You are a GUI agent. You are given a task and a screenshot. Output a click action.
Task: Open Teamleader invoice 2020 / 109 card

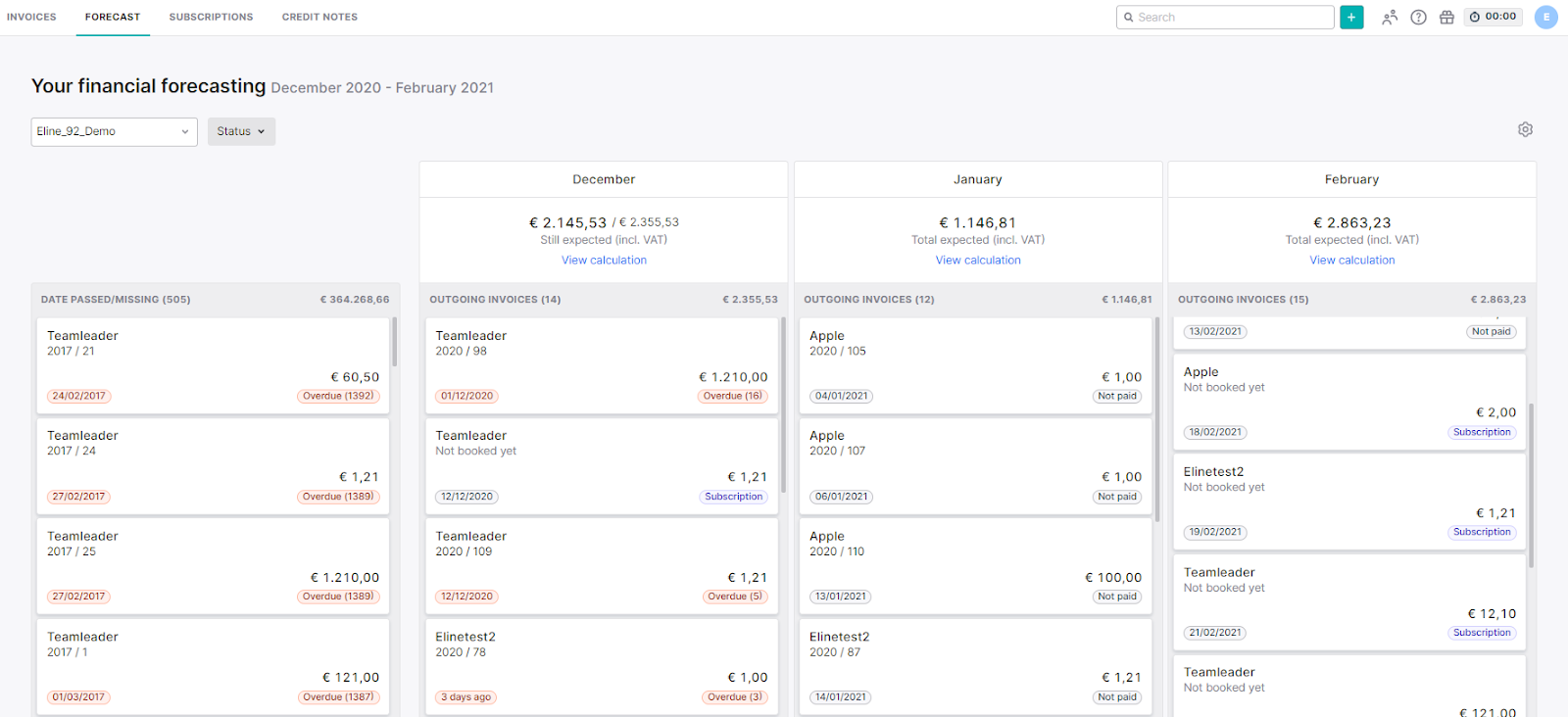[x=602, y=566]
